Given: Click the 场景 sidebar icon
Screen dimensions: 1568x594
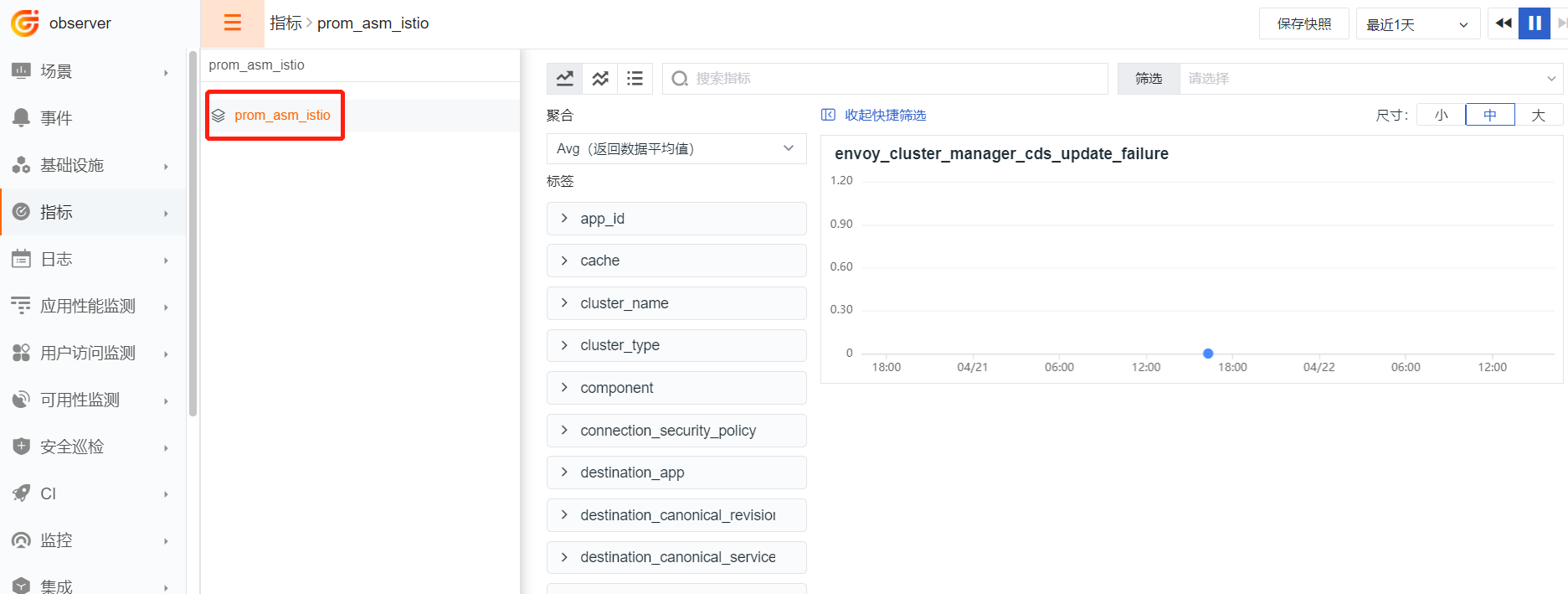Looking at the screenshot, I should (x=21, y=71).
